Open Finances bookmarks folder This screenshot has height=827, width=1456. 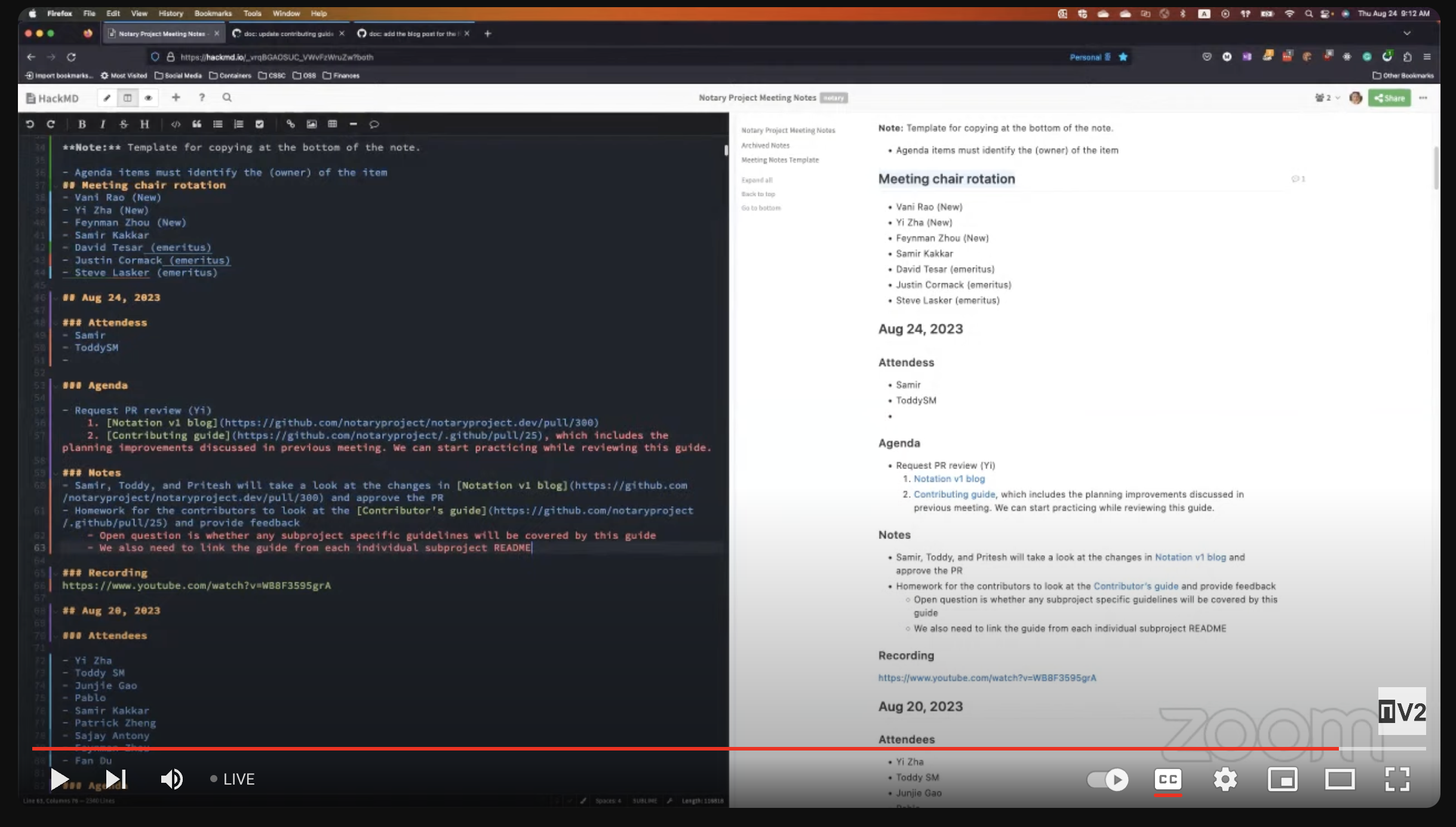click(x=341, y=75)
